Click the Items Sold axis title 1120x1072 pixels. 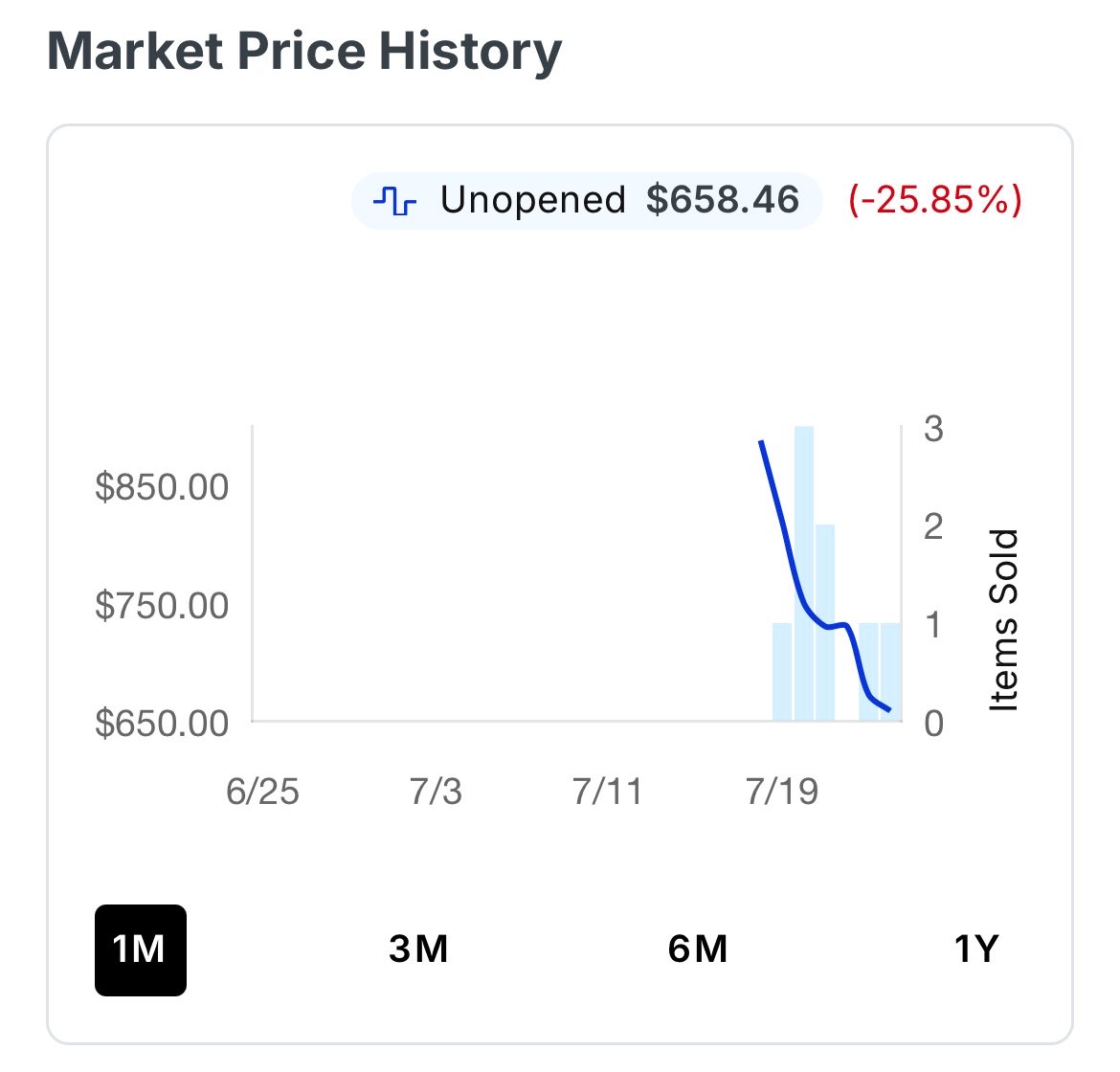[x=1003, y=620]
